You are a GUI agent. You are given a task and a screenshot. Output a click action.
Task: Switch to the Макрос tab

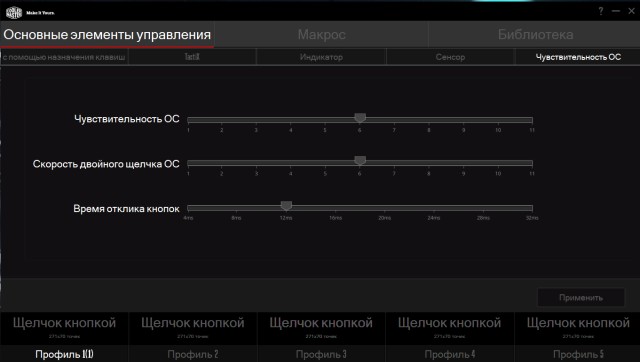(321, 35)
